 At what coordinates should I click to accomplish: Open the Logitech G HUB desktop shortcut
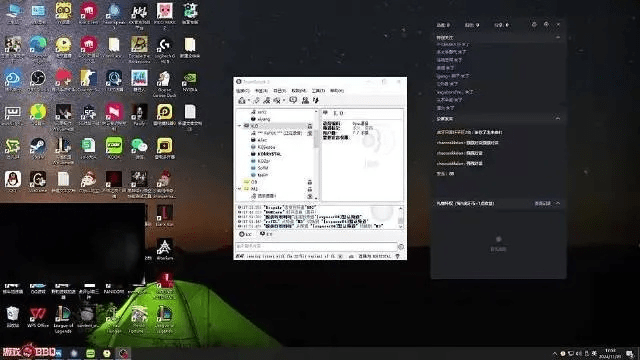[x=164, y=50]
